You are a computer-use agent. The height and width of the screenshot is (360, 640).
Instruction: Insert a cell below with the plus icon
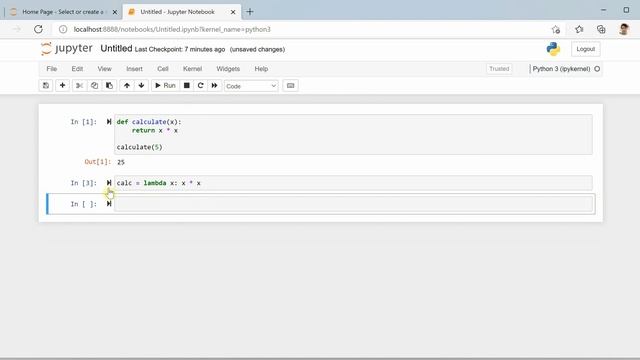point(62,86)
